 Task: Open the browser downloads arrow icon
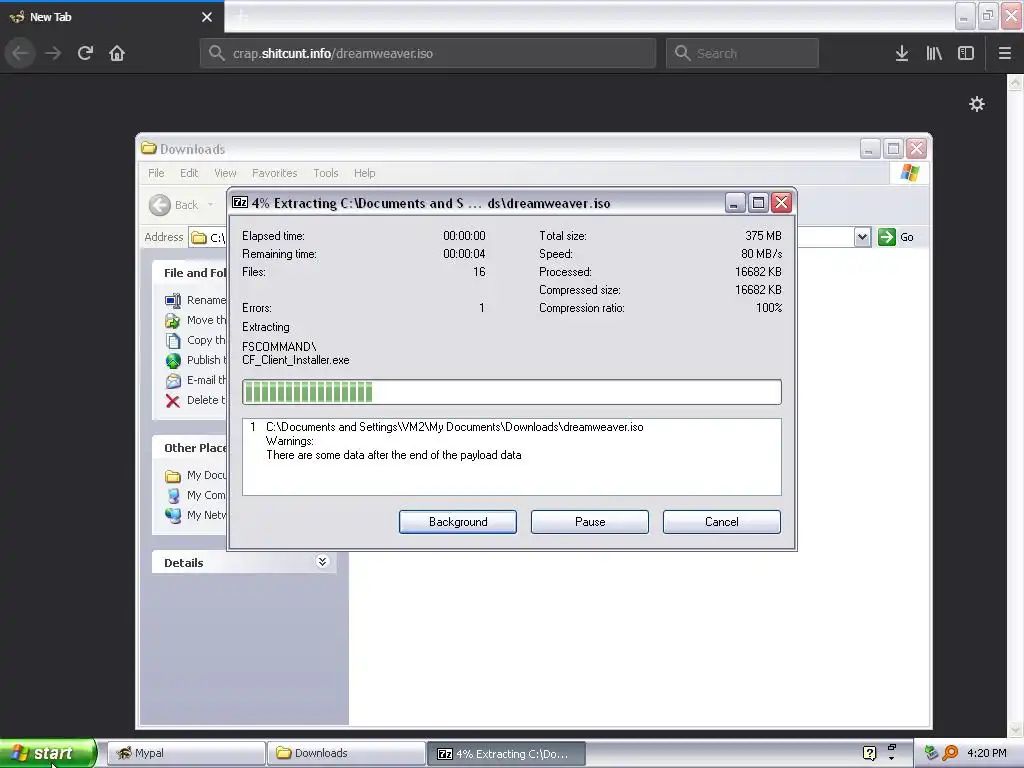point(902,53)
